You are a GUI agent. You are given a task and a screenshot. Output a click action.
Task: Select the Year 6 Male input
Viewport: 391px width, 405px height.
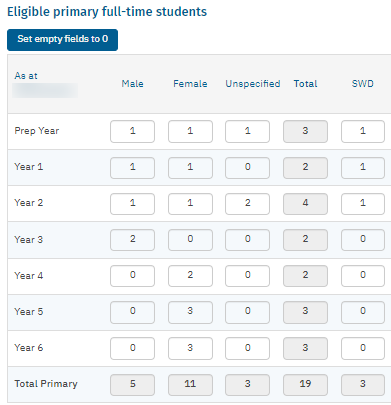pyautogui.click(x=132, y=348)
